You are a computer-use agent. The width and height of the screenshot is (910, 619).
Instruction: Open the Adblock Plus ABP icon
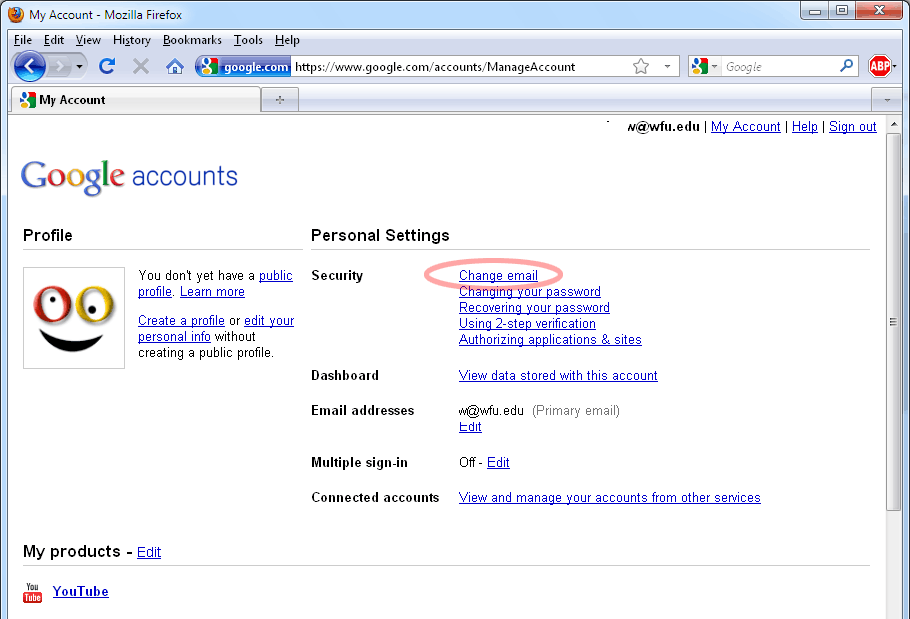(880, 66)
